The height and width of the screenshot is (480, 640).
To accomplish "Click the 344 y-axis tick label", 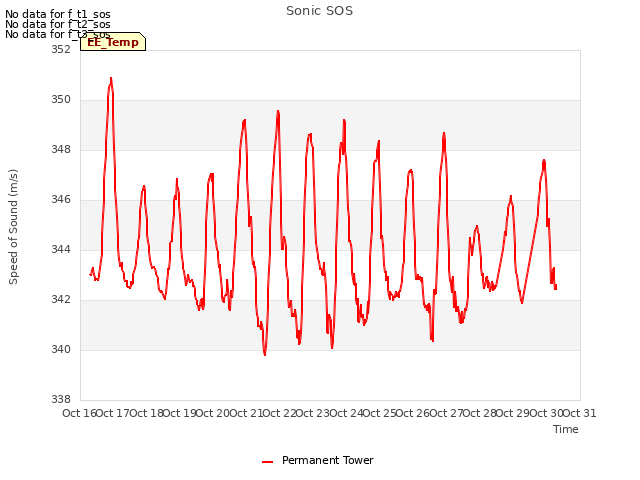I will tap(60, 249).
